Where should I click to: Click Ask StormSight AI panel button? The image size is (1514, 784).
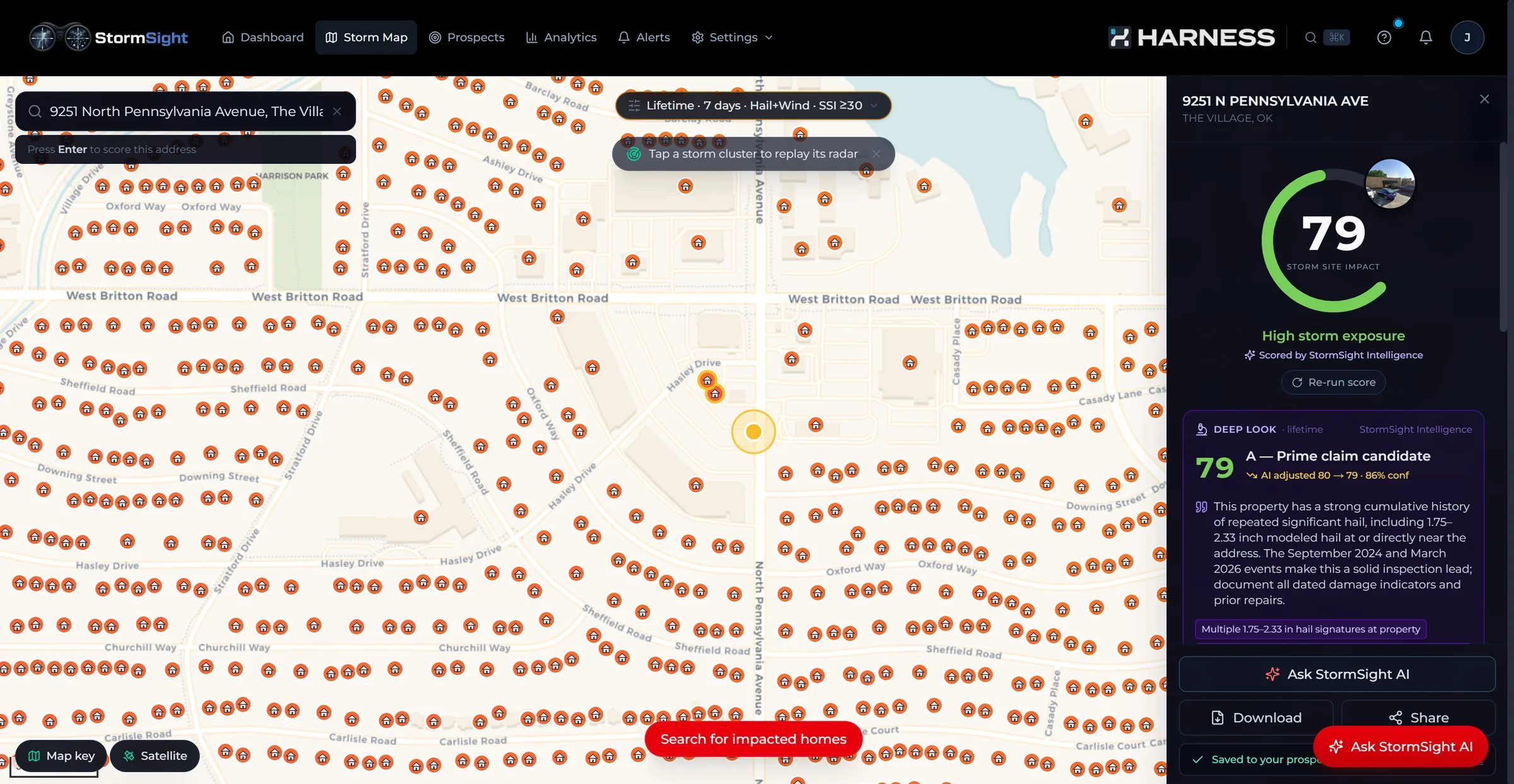[x=1337, y=674]
